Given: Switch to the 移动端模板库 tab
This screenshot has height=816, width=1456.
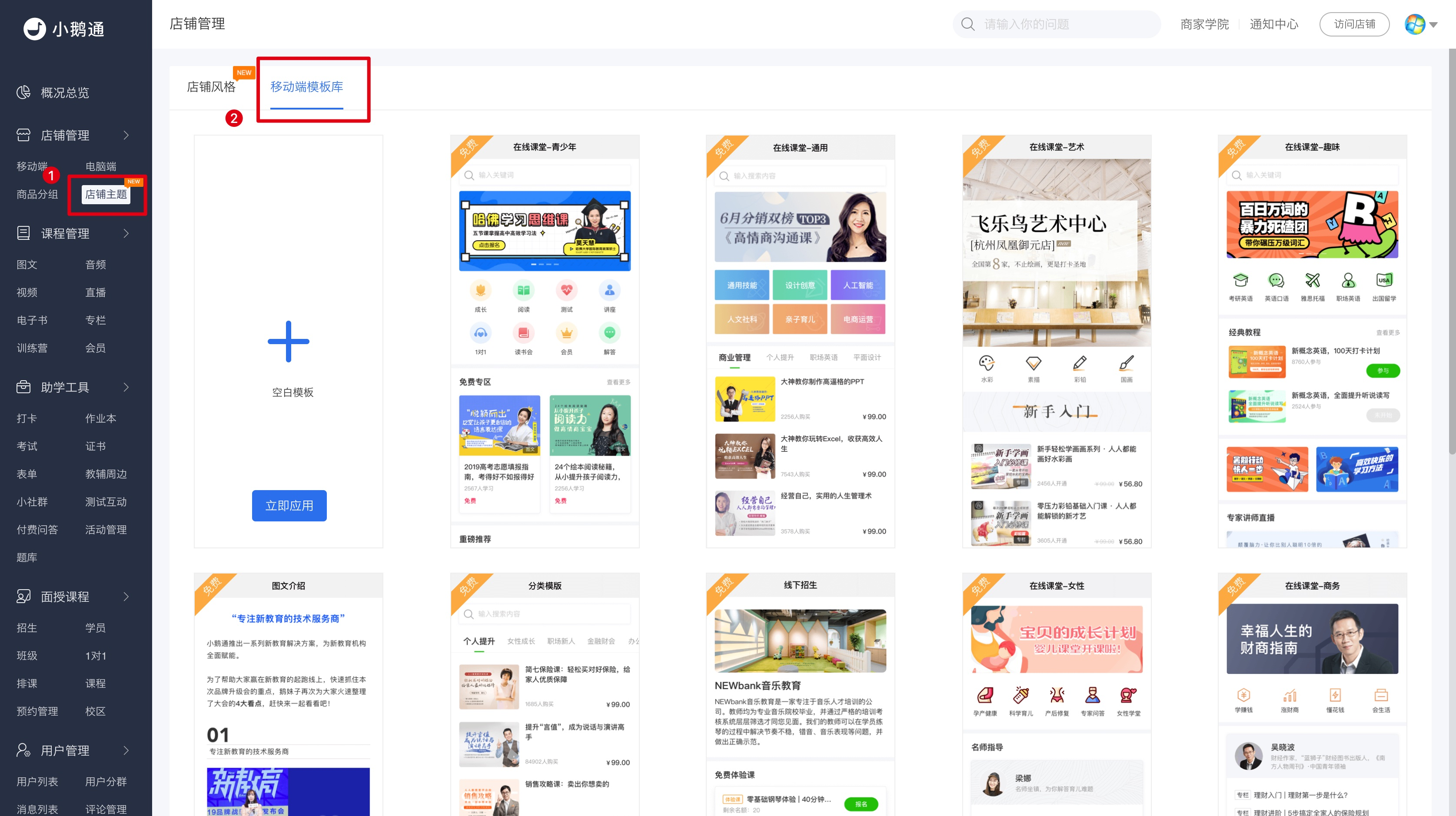Looking at the screenshot, I should 306,86.
